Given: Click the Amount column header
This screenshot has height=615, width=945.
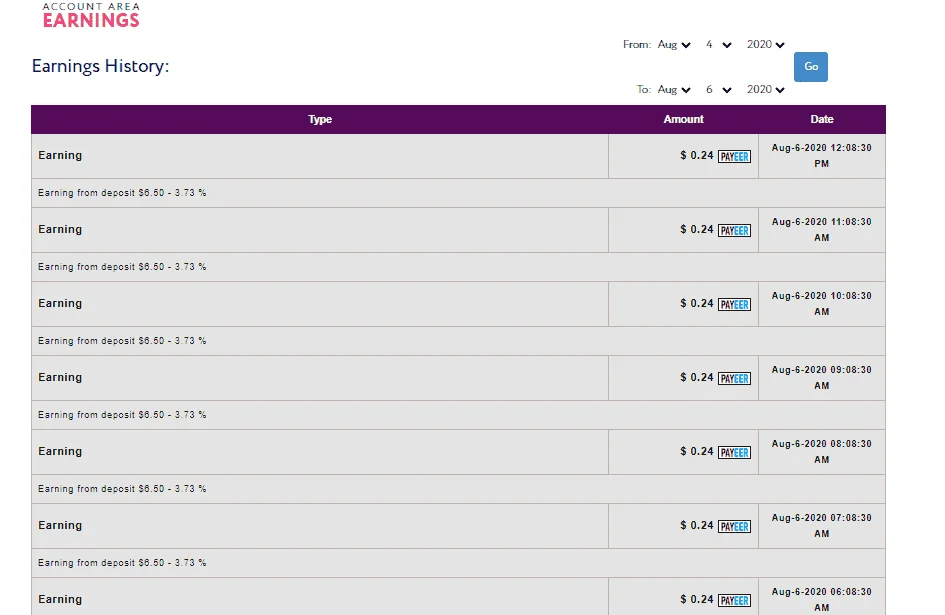Looking at the screenshot, I should [683, 119].
